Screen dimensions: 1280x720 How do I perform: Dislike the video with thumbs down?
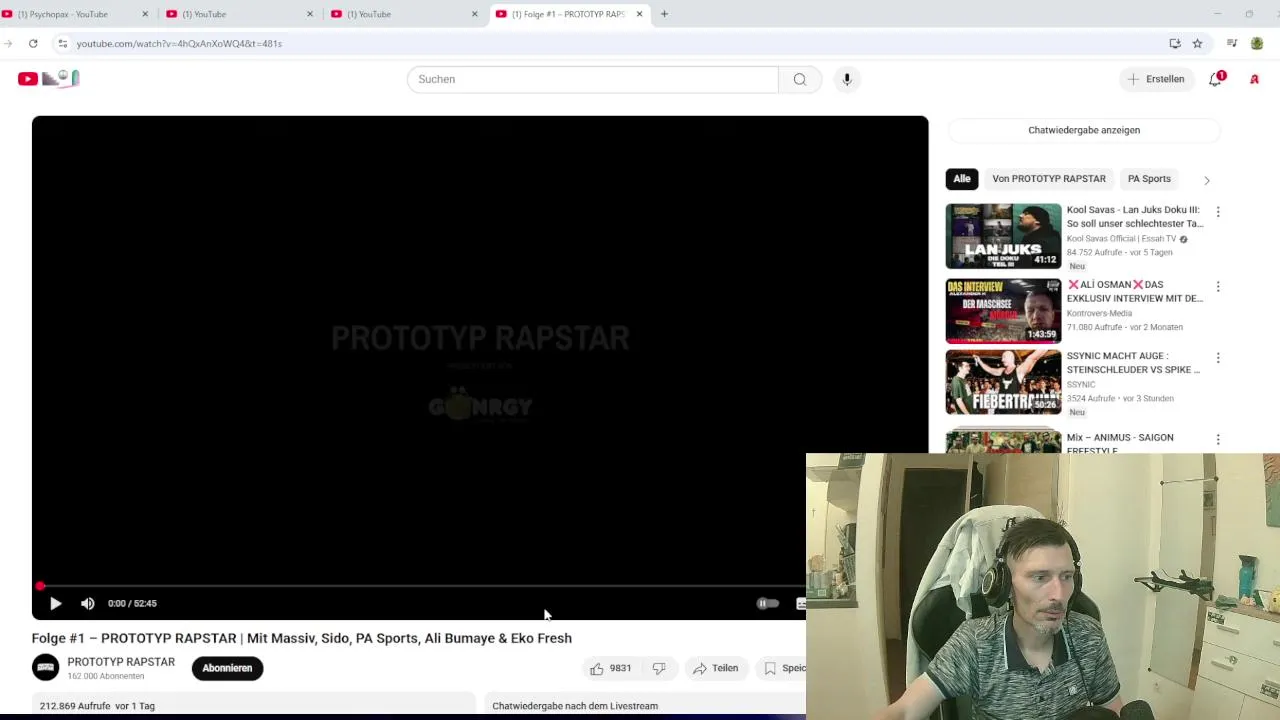click(659, 668)
